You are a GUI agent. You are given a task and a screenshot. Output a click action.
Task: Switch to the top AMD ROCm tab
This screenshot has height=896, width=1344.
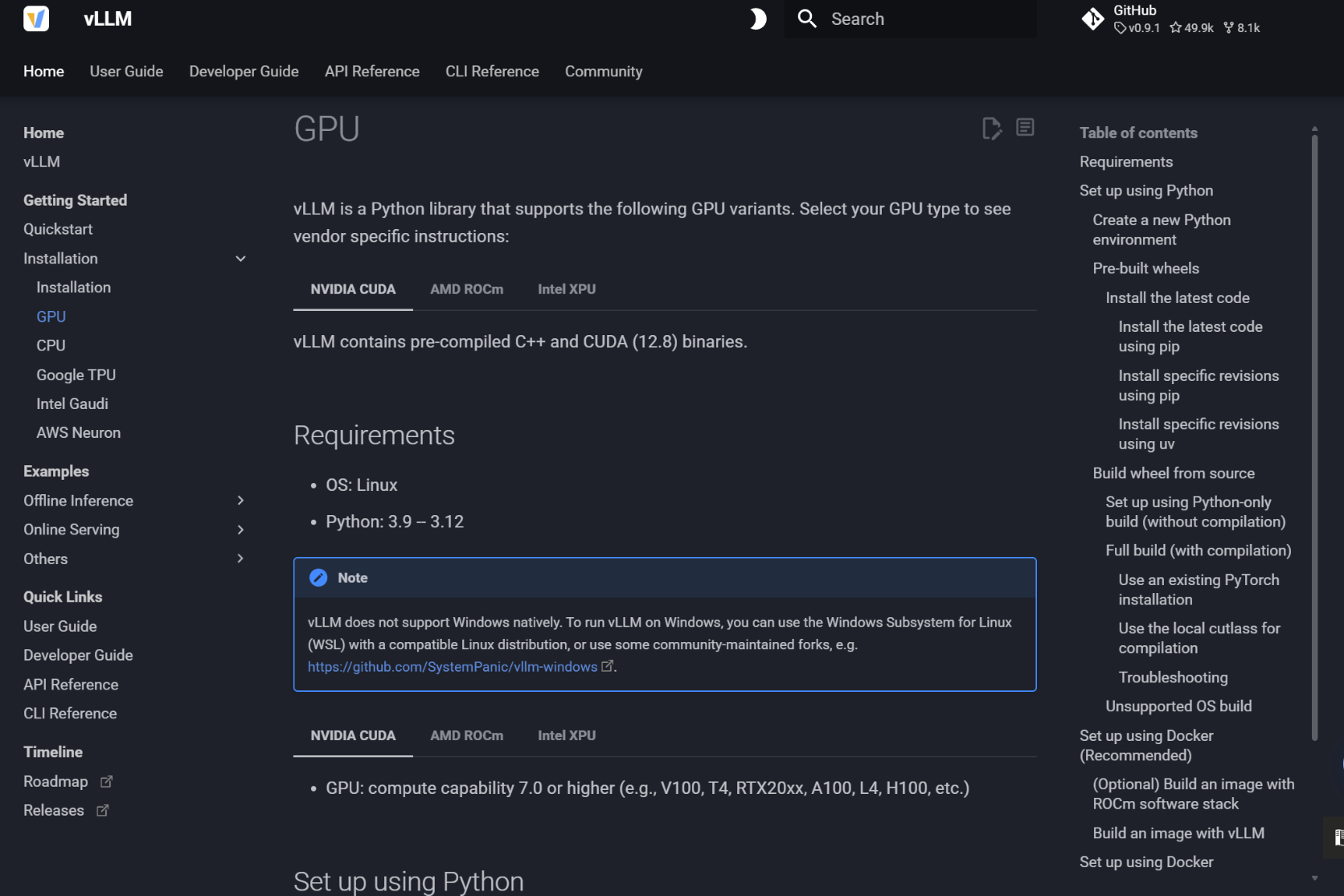tap(466, 289)
